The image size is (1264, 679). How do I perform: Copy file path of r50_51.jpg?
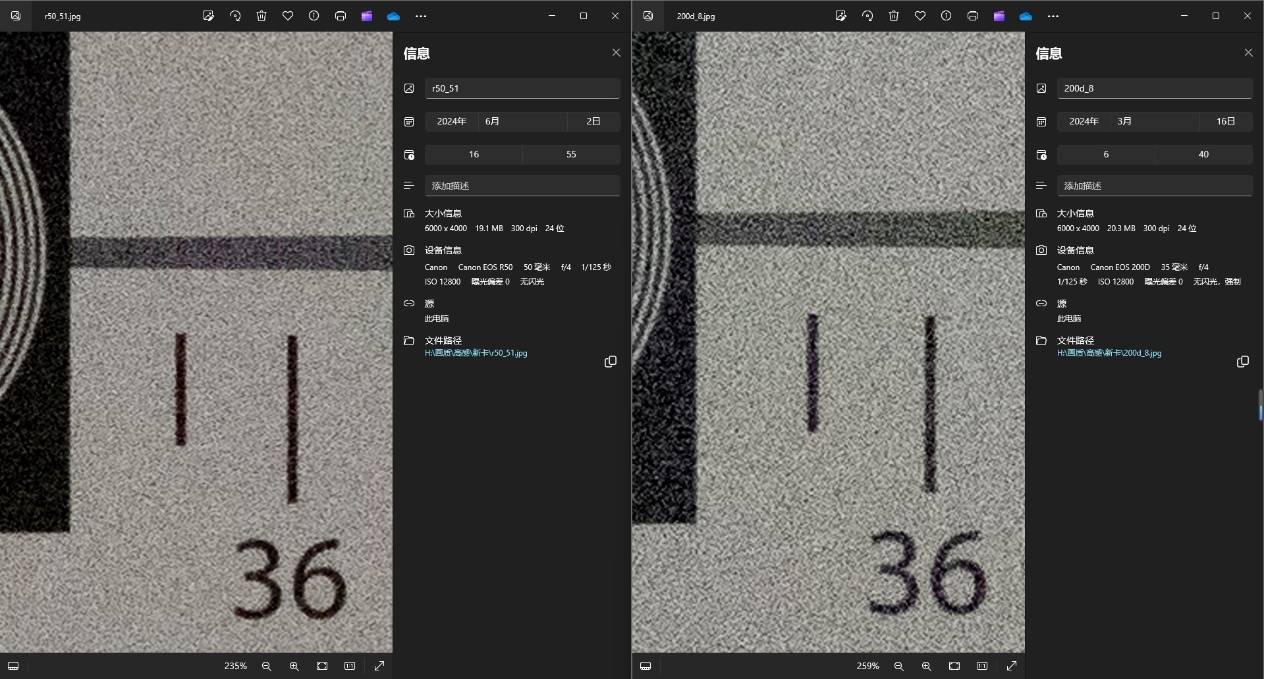pyautogui.click(x=610, y=362)
